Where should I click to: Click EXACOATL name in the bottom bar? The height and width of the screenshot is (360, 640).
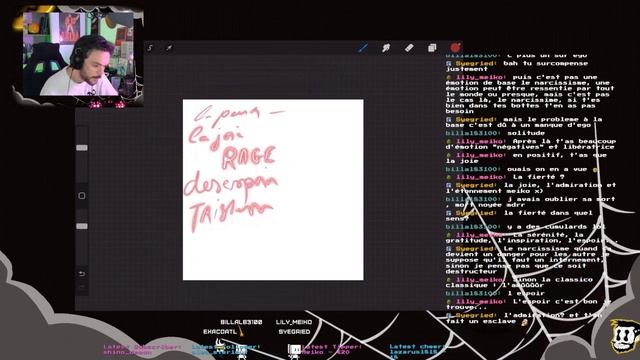(220, 332)
